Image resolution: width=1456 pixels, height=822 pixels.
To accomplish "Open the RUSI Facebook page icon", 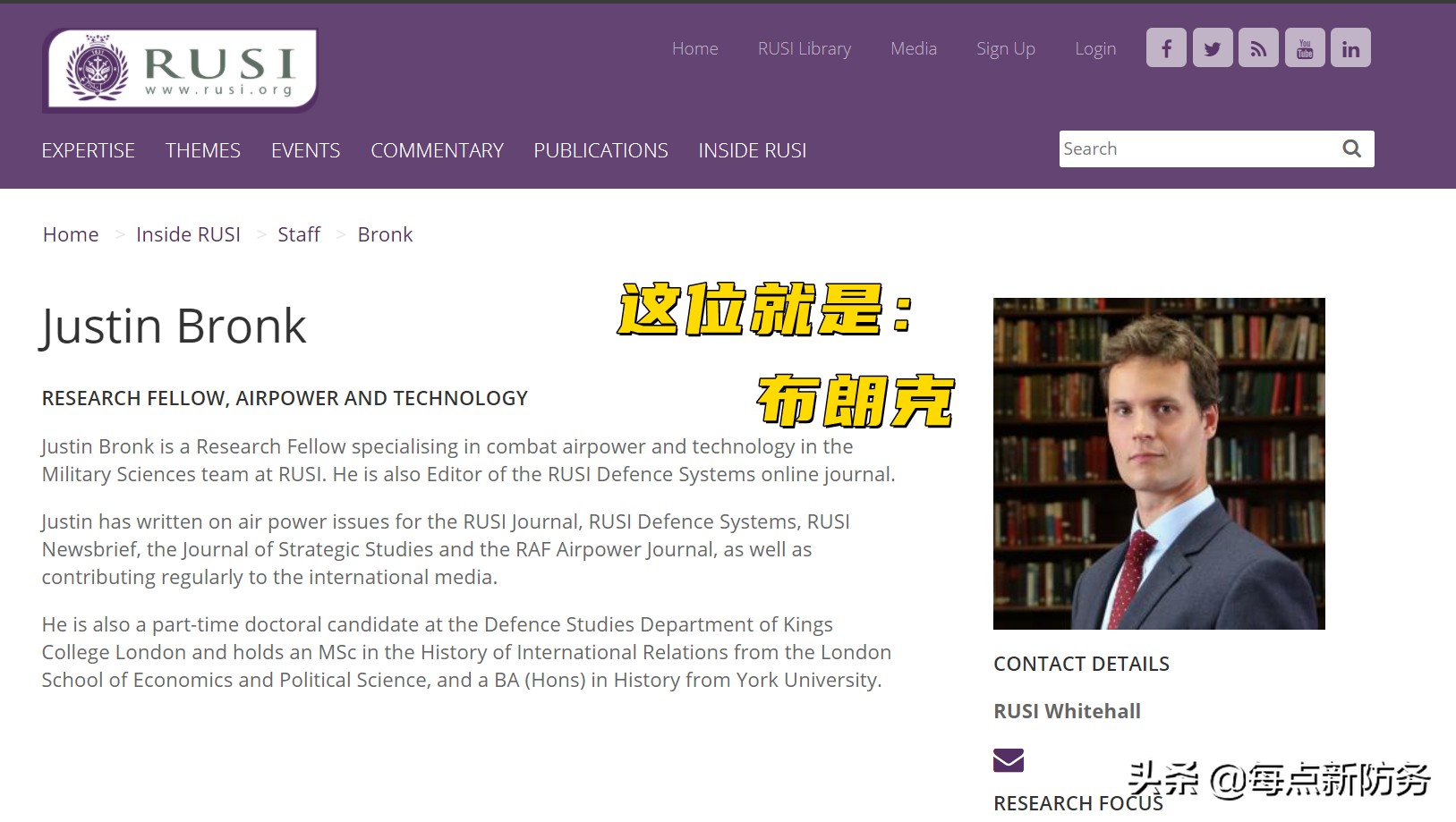I will click(1166, 47).
